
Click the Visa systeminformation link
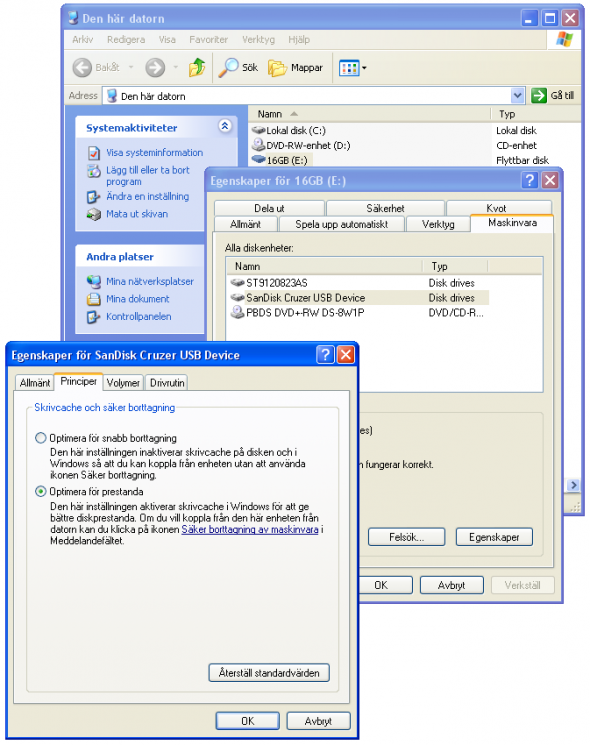click(154, 153)
